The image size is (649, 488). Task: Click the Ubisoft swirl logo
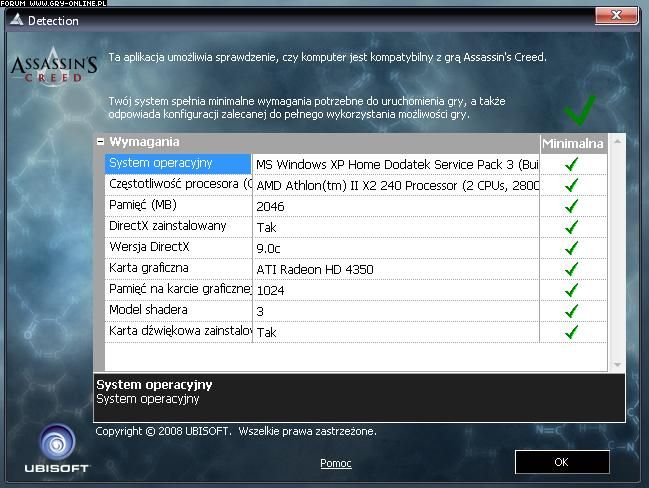pos(57,442)
